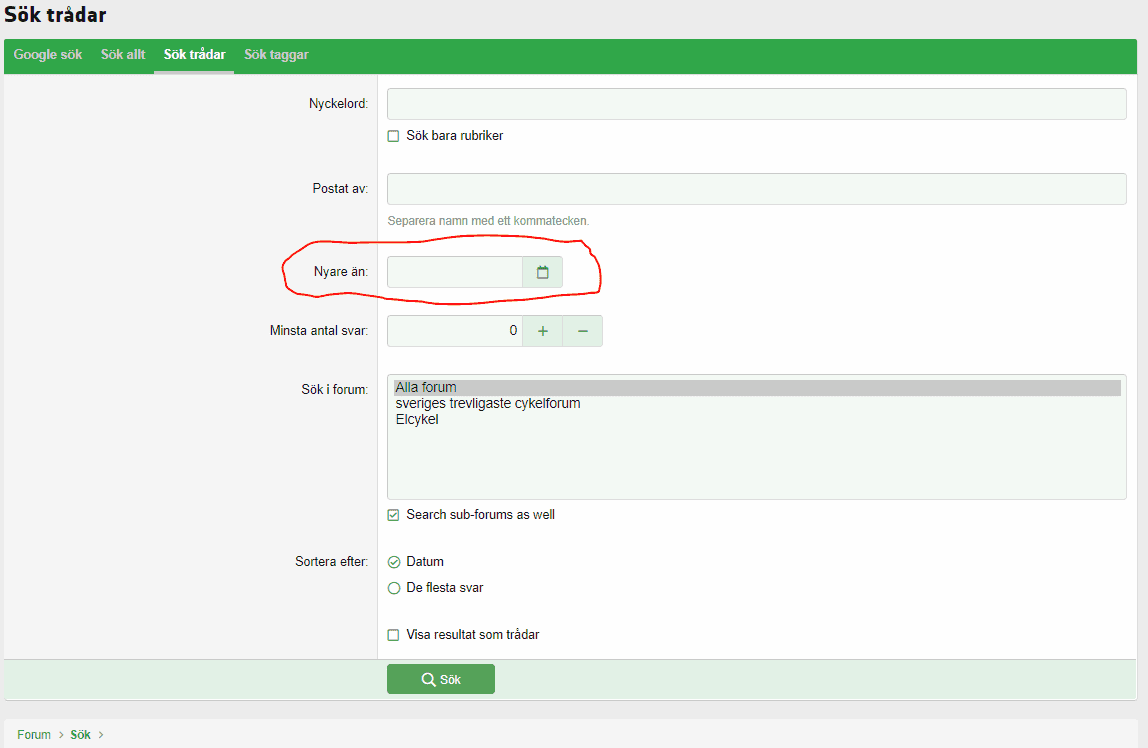
Task: Click the Sök breadcrumb link
Action: (80, 735)
